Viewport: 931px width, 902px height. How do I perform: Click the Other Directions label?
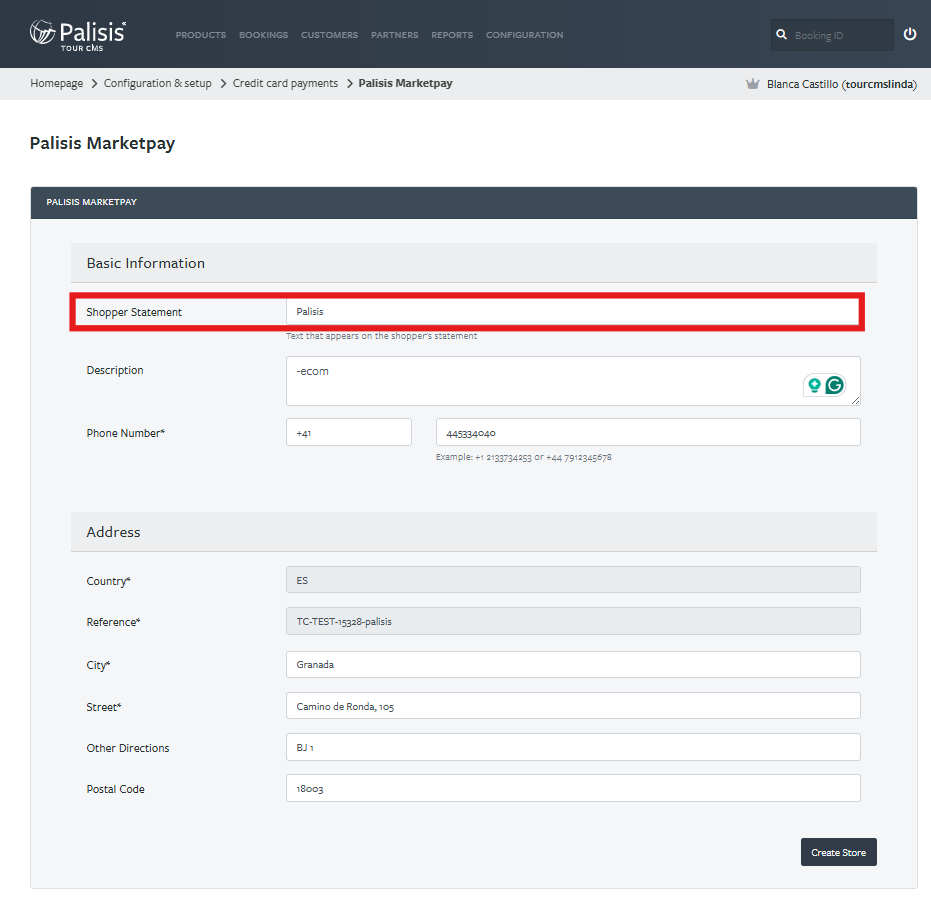[128, 748]
